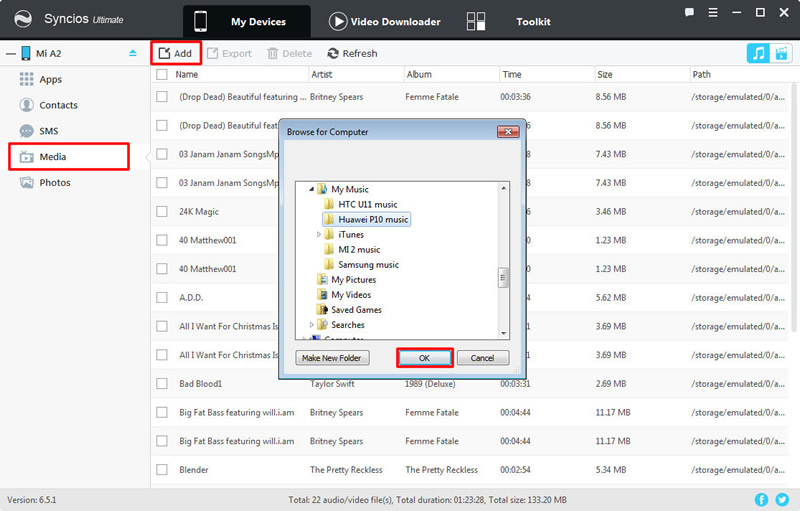Cancel the folder browse dialog
Viewport: 800px width, 511px height.
click(x=483, y=358)
